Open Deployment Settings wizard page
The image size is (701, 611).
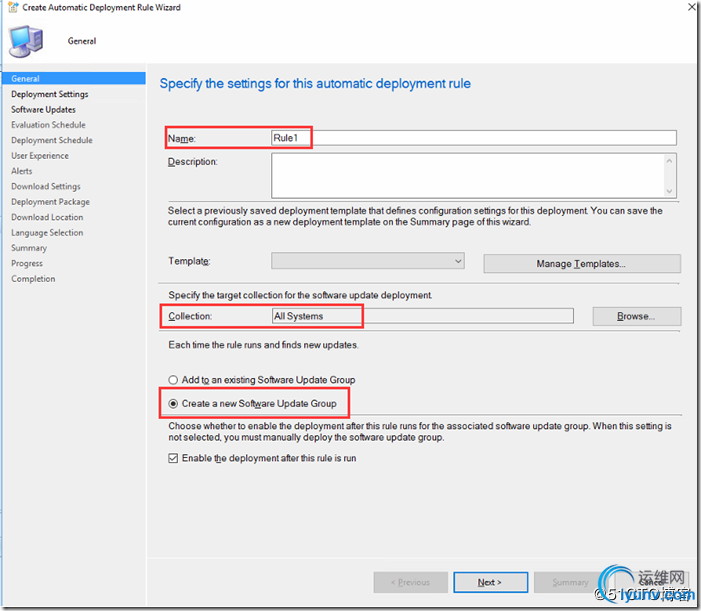[50, 94]
